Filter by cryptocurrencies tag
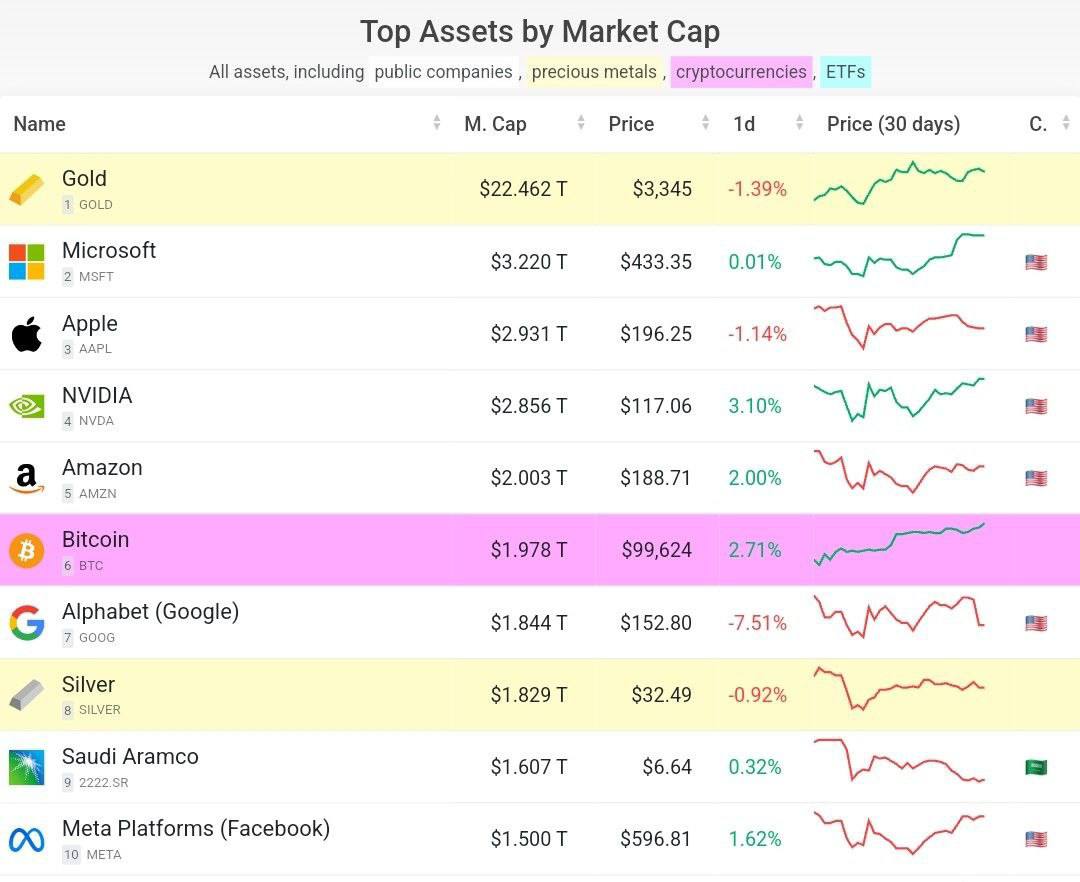This screenshot has height=882, width=1080. (741, 72)
